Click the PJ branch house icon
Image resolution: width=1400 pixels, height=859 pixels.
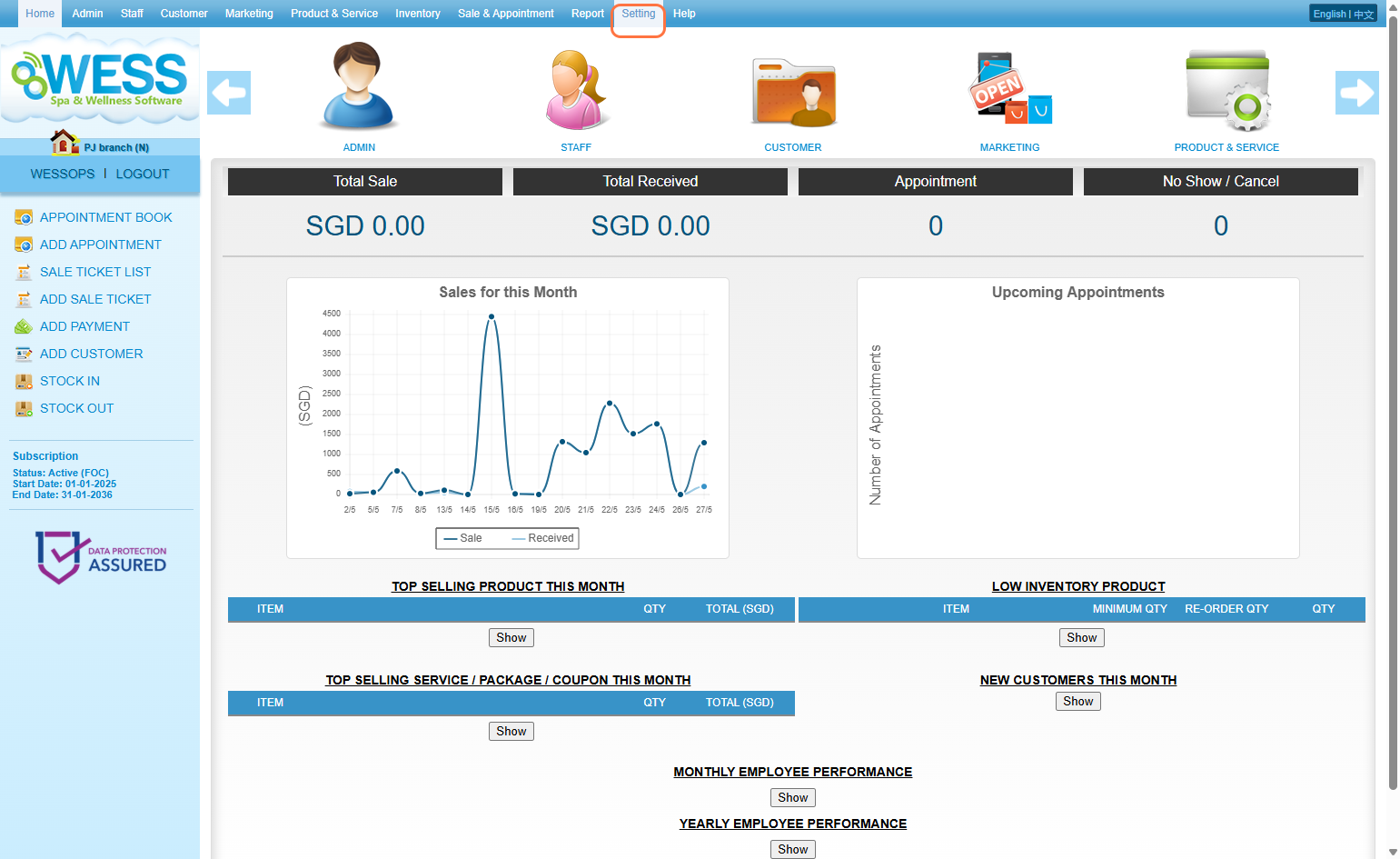[x=64, y=143]
